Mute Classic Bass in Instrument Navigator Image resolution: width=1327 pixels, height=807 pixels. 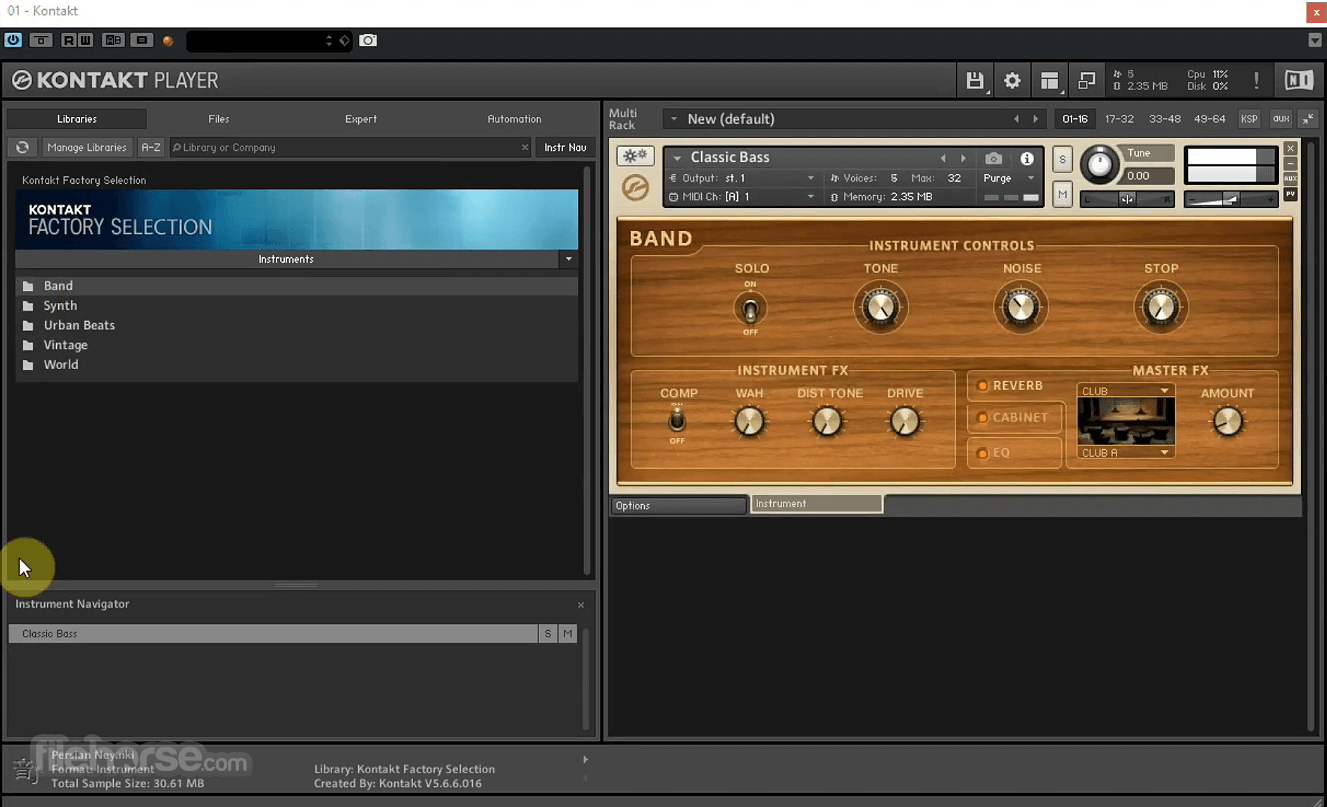(x=568, y=634)
